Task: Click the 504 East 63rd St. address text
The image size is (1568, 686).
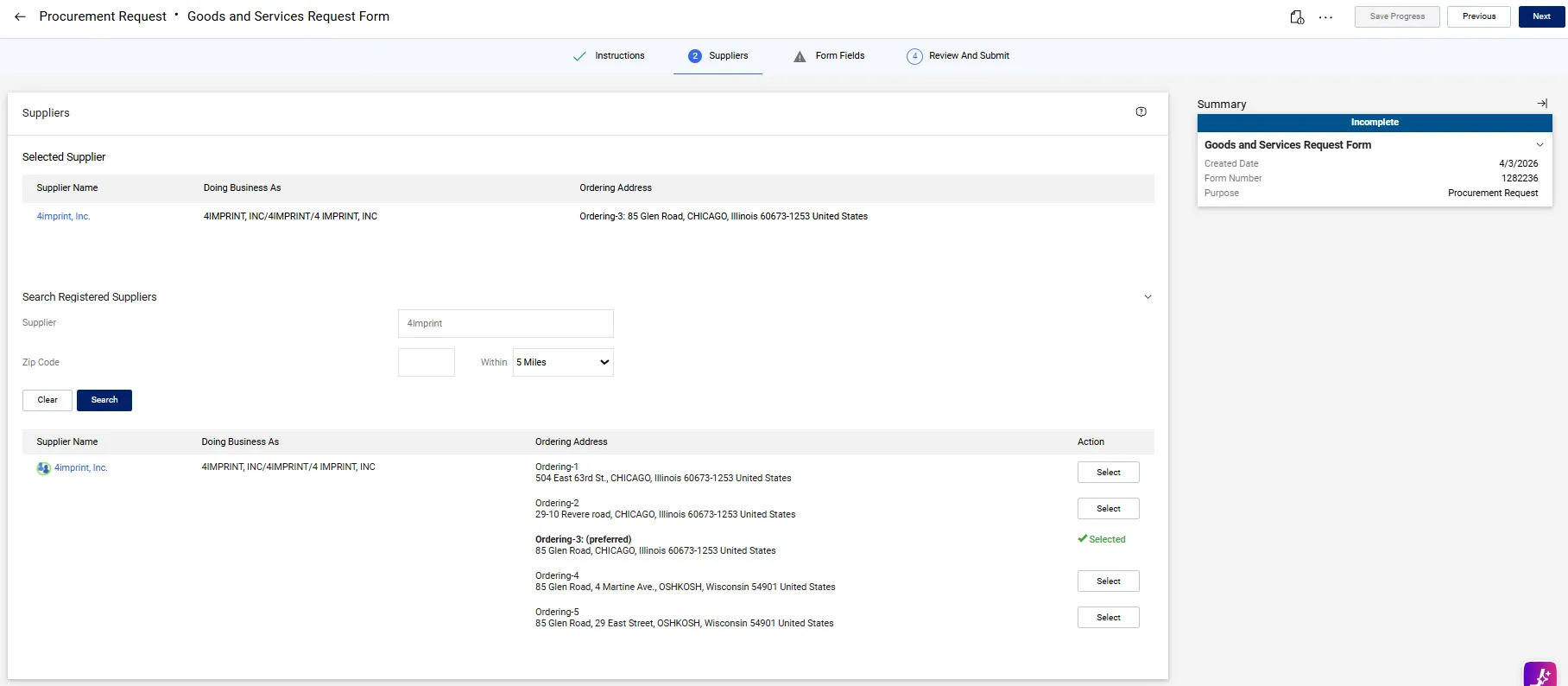Action: [663, 479]
